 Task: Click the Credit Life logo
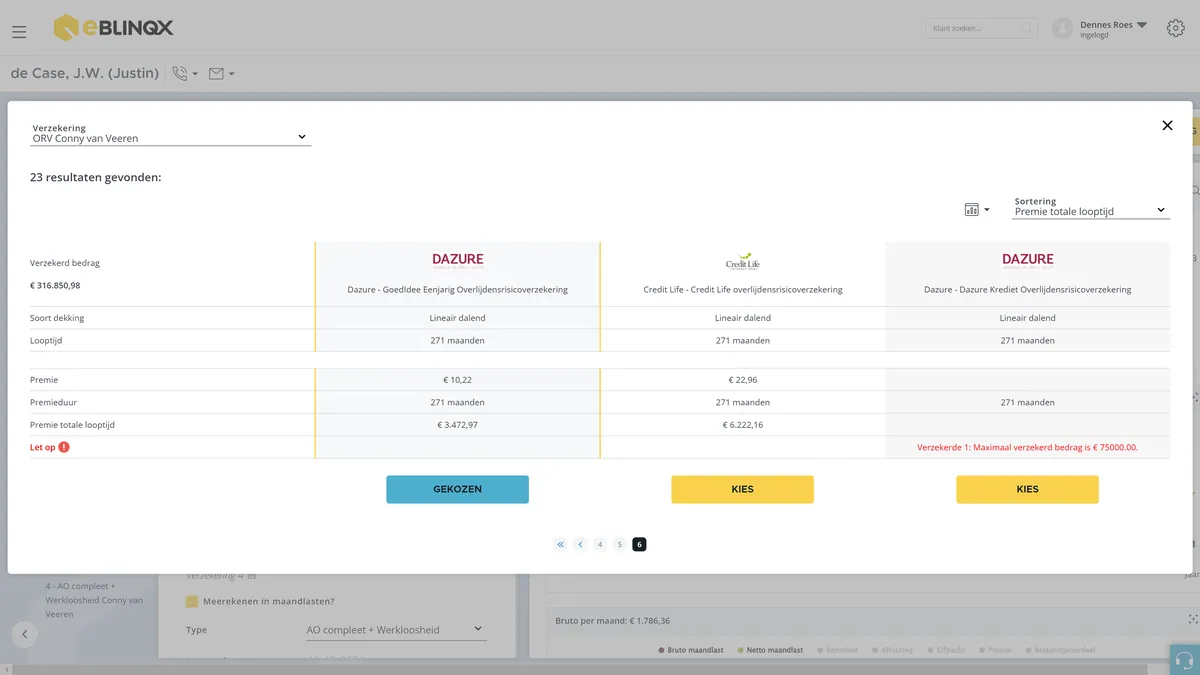point(743,261)
